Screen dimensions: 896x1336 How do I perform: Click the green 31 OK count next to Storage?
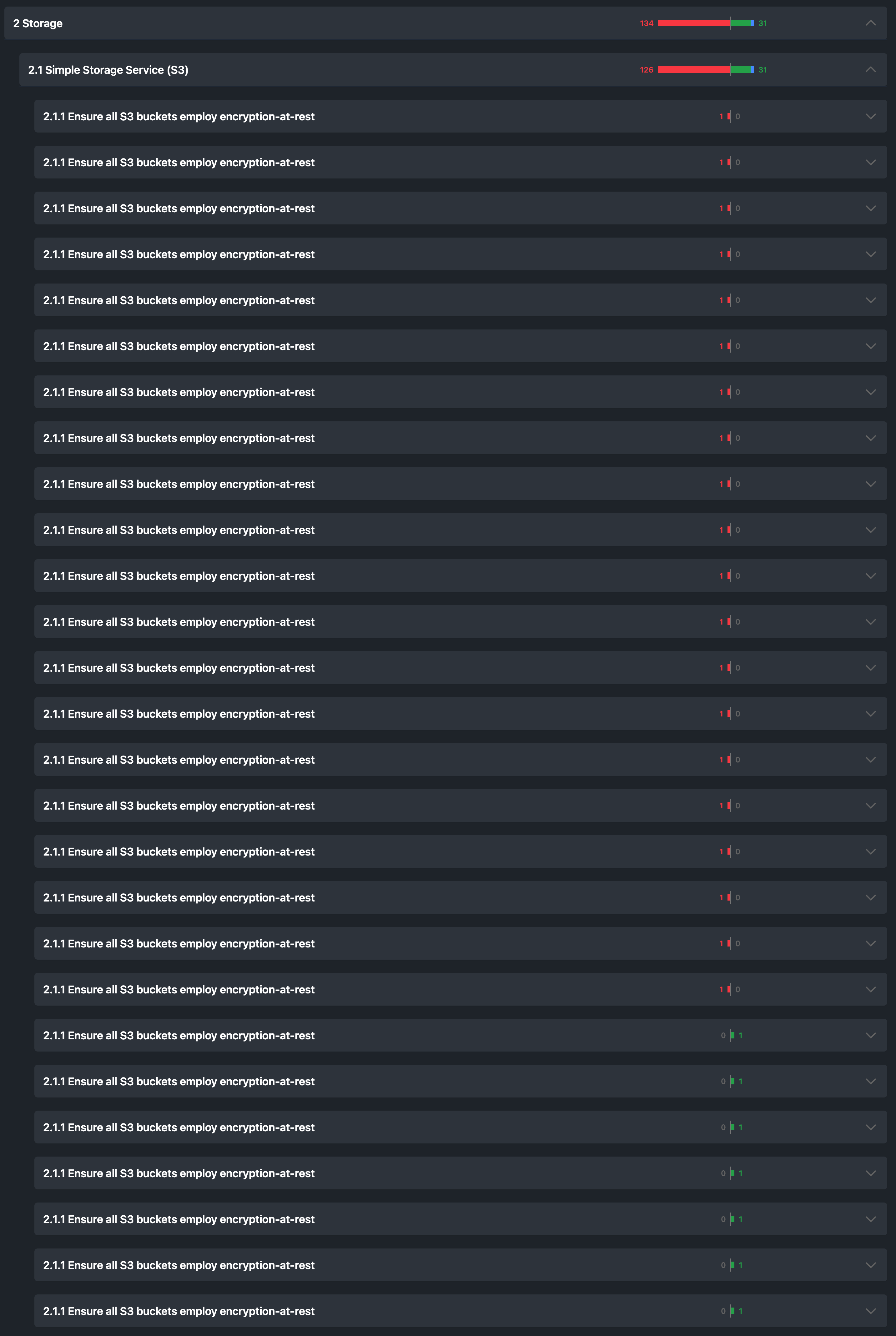763,23
